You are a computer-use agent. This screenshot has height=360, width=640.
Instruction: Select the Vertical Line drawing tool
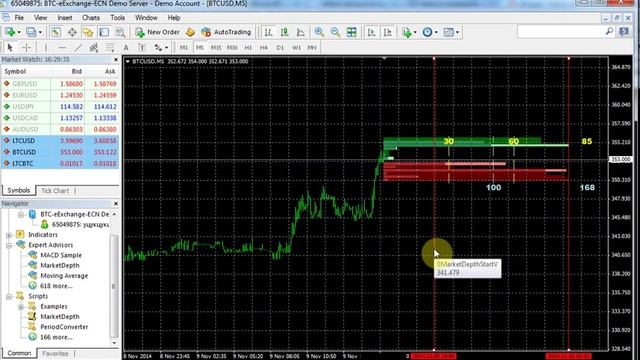point(46,48)
